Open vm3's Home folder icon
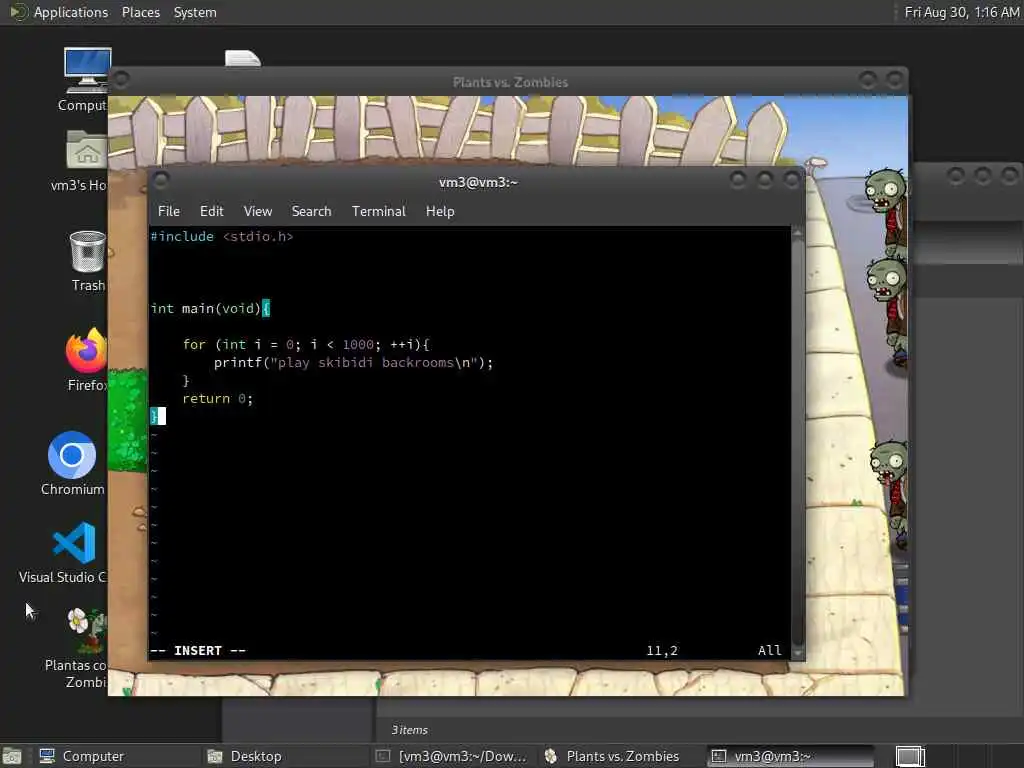 pyautogui.click(x=86, y=150)
